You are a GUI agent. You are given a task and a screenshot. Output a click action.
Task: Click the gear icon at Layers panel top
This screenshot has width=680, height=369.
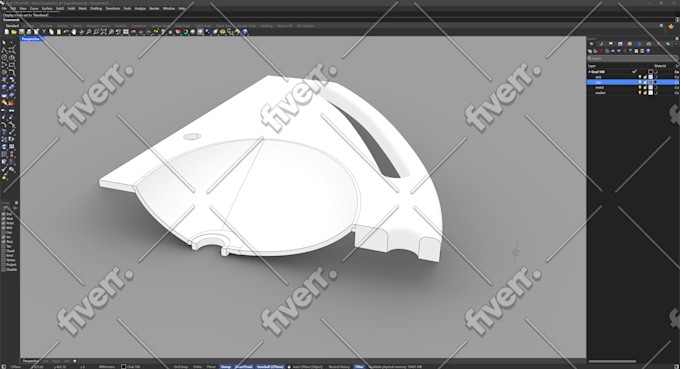tap(677, 39)
